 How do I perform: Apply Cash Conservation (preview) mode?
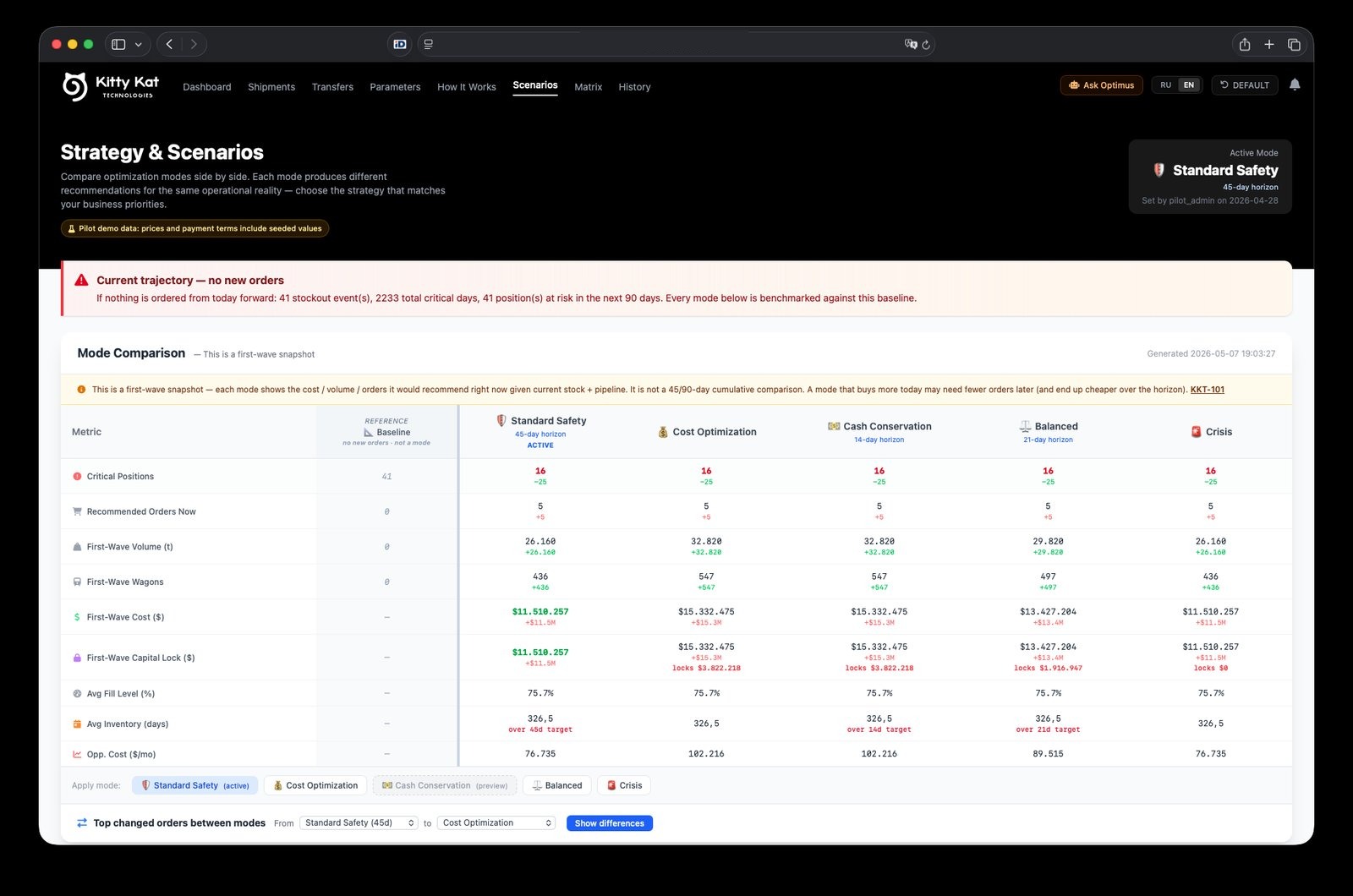[x=445, y=785]
